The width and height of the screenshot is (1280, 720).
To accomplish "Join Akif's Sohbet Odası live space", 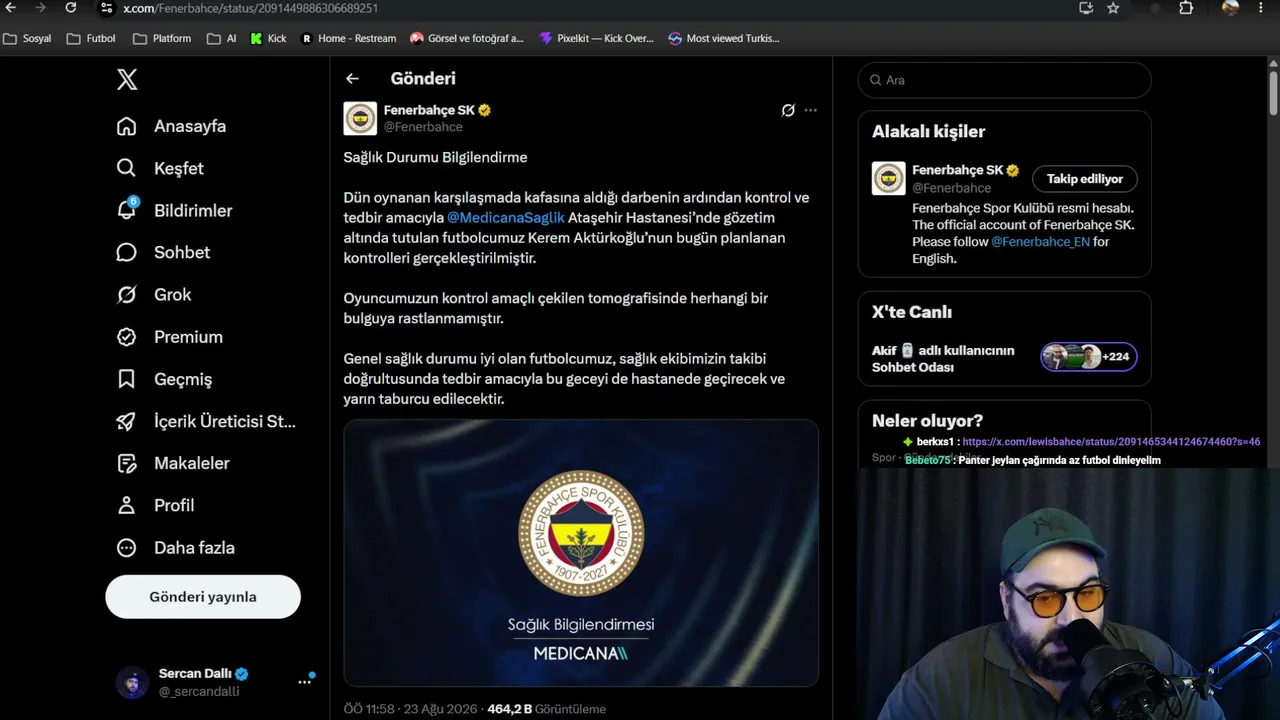I will pos(943,358).
